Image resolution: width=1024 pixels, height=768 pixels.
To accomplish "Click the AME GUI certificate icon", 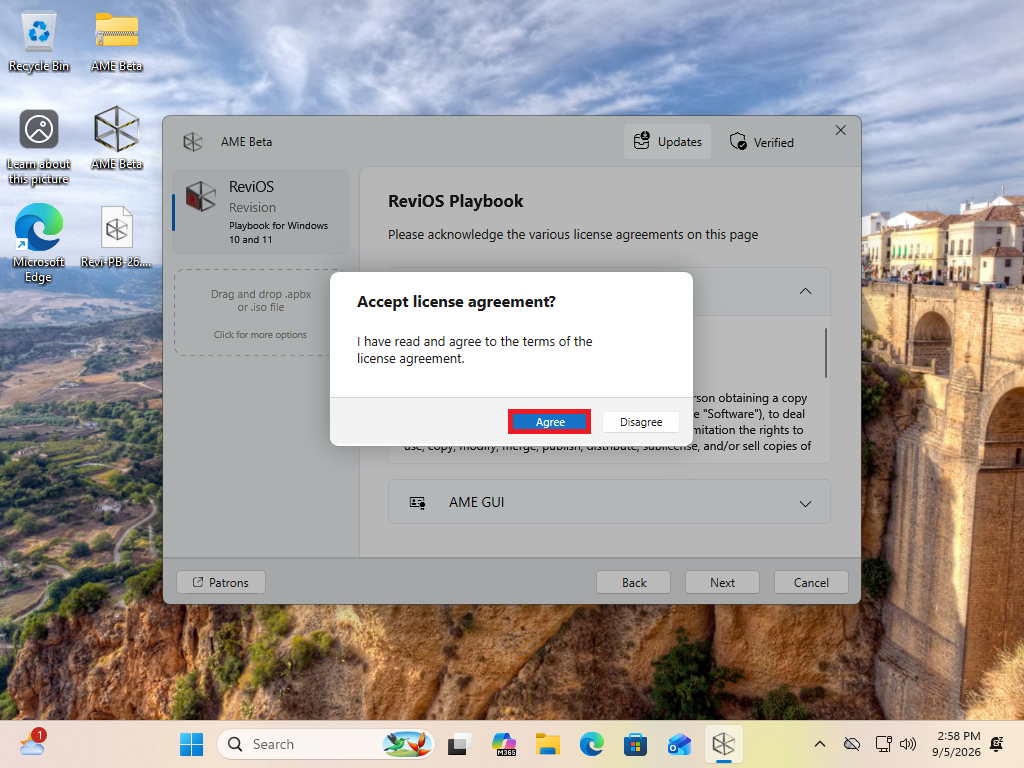I will pos(417,503).
